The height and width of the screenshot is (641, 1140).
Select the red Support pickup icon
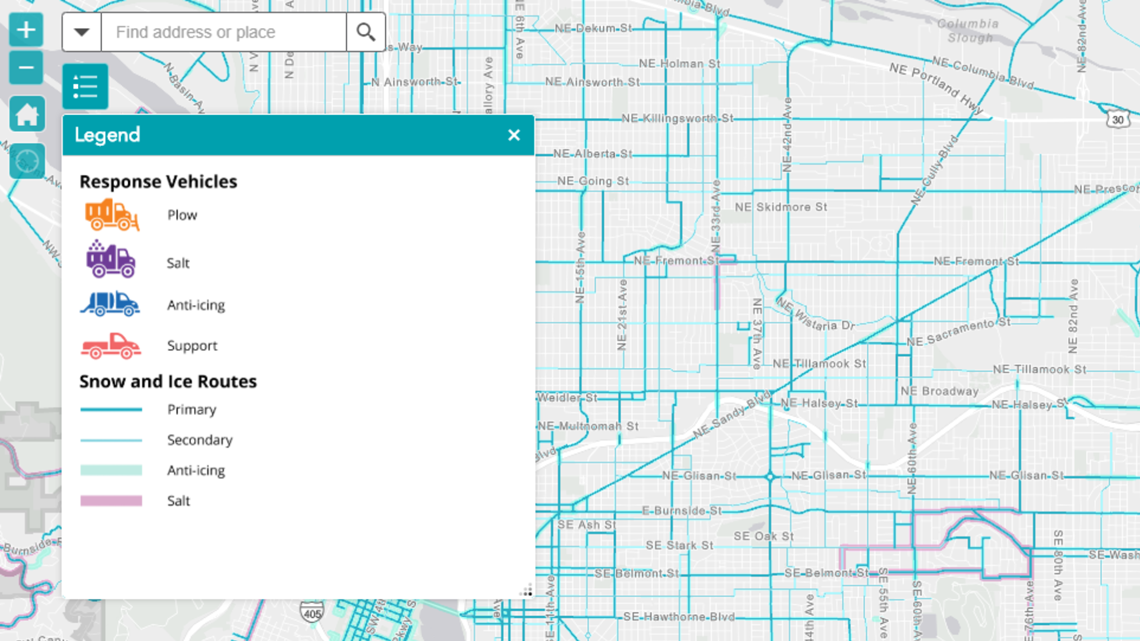point(111,346)
